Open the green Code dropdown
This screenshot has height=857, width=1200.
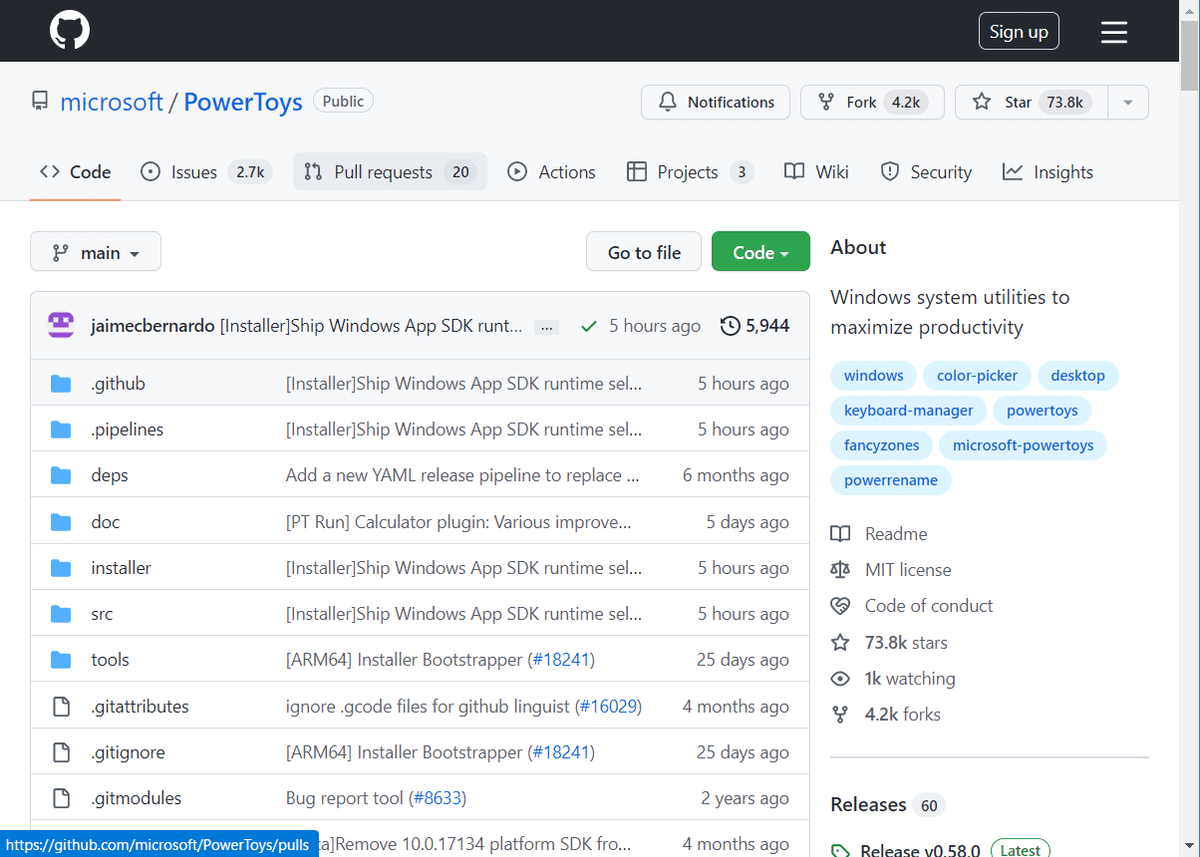coord(761,252)
